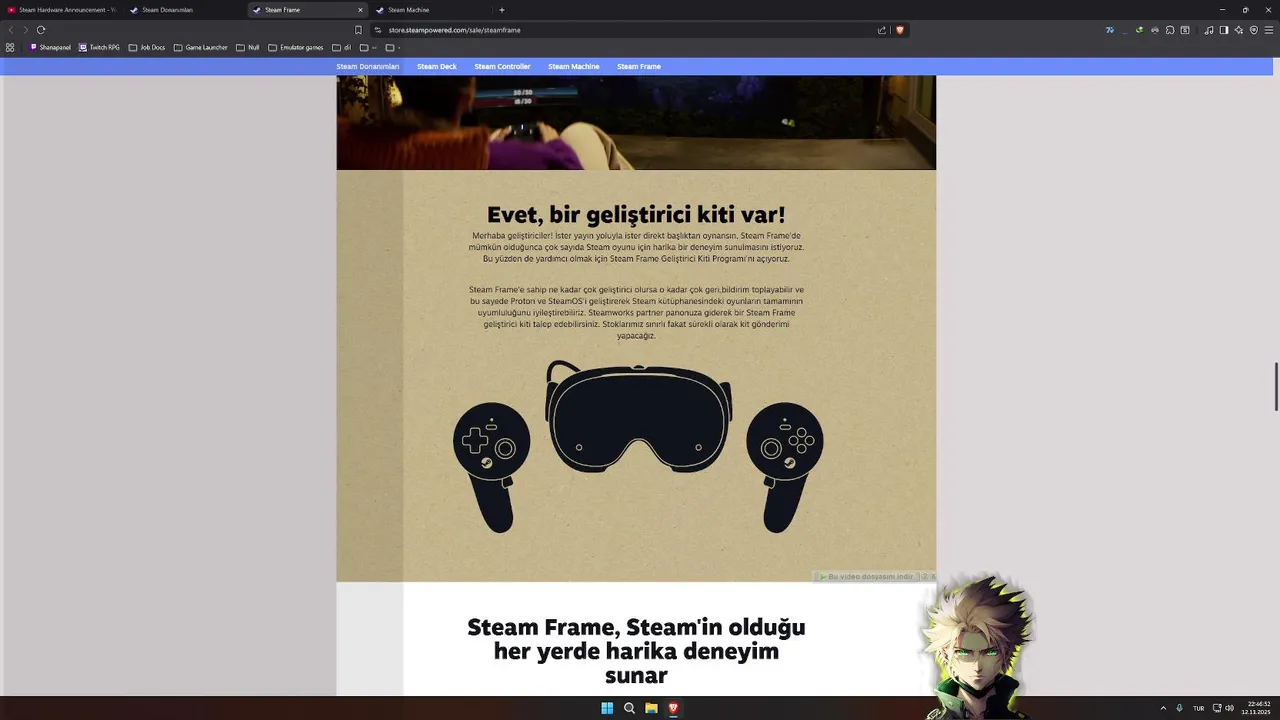This screenshot has width=1280, height=720.
Task: Switch keyboard language TUR indicator
Action: (x=1198, y=708)
